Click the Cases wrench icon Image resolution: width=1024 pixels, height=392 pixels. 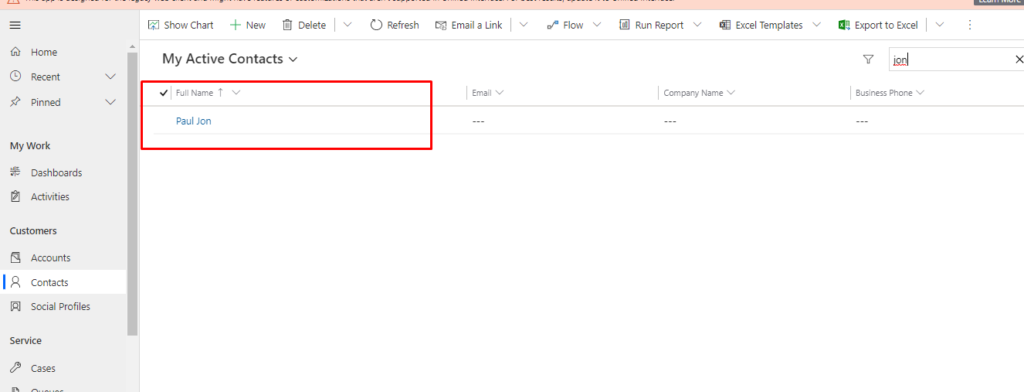pyautogui.click(x=16, y=368)
